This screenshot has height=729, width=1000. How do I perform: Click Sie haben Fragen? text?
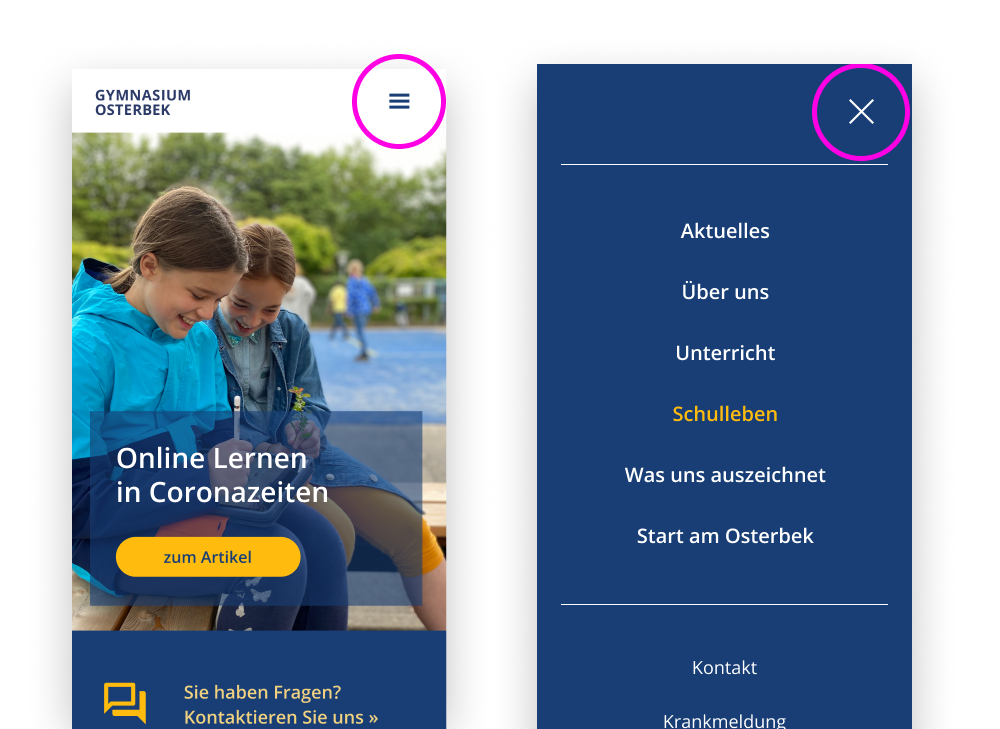[x=262, y=692]
